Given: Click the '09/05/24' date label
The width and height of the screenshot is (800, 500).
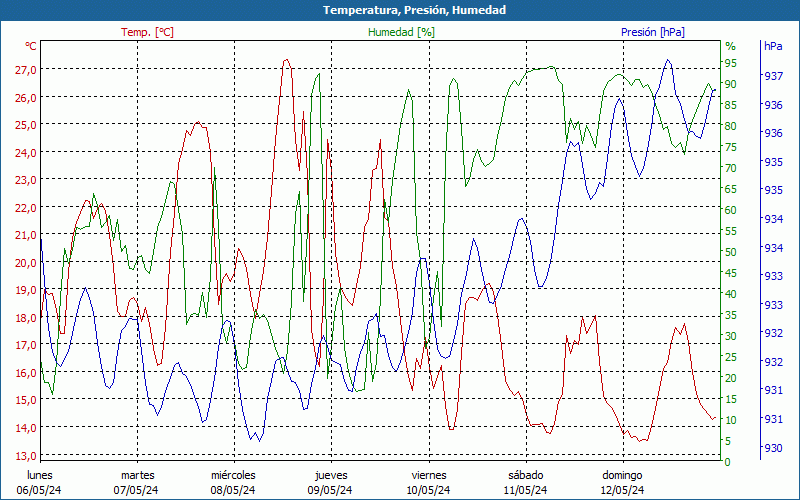Looking at the screenshot, I should (330, 490).
